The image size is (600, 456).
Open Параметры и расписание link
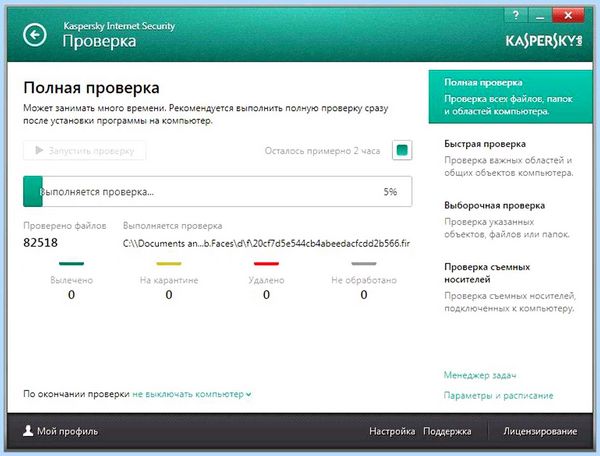tap(498, 396)
